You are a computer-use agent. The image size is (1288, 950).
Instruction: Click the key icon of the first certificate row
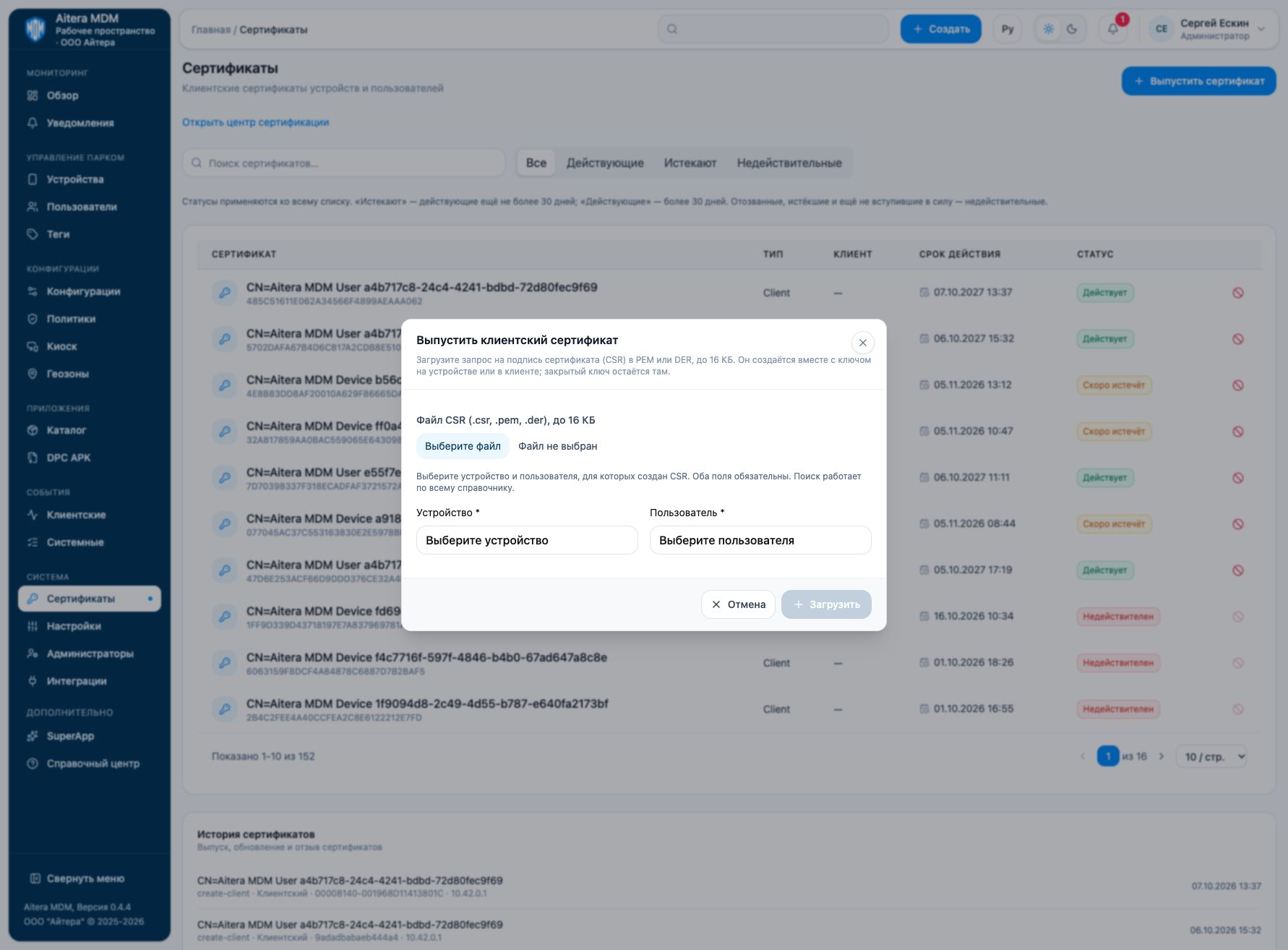pyautogui.click(x=225, y=293)
